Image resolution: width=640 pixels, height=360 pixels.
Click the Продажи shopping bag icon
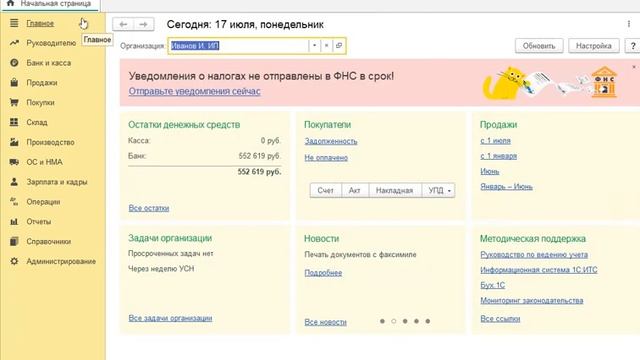pos(14,82)
